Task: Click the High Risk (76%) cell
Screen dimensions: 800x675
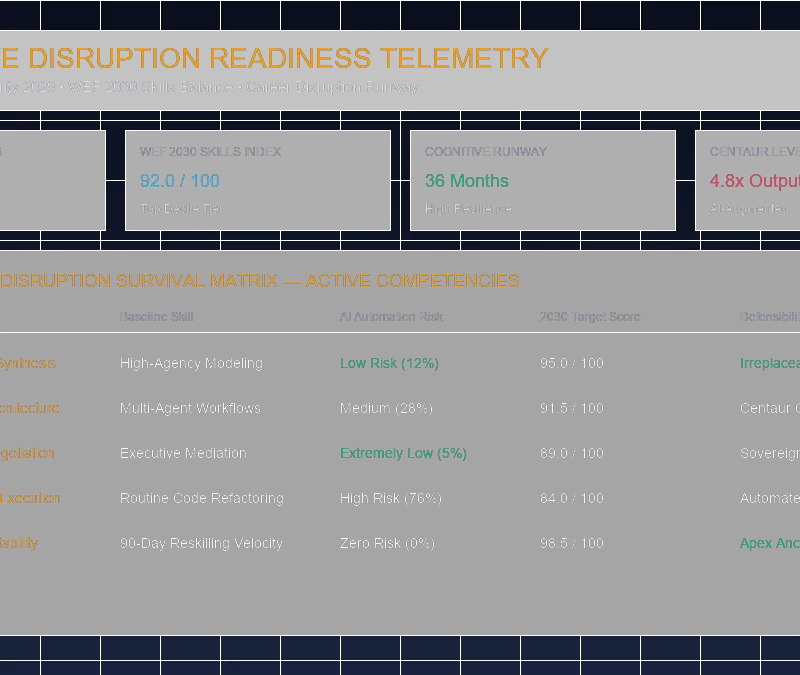Action: pos(391,498)
